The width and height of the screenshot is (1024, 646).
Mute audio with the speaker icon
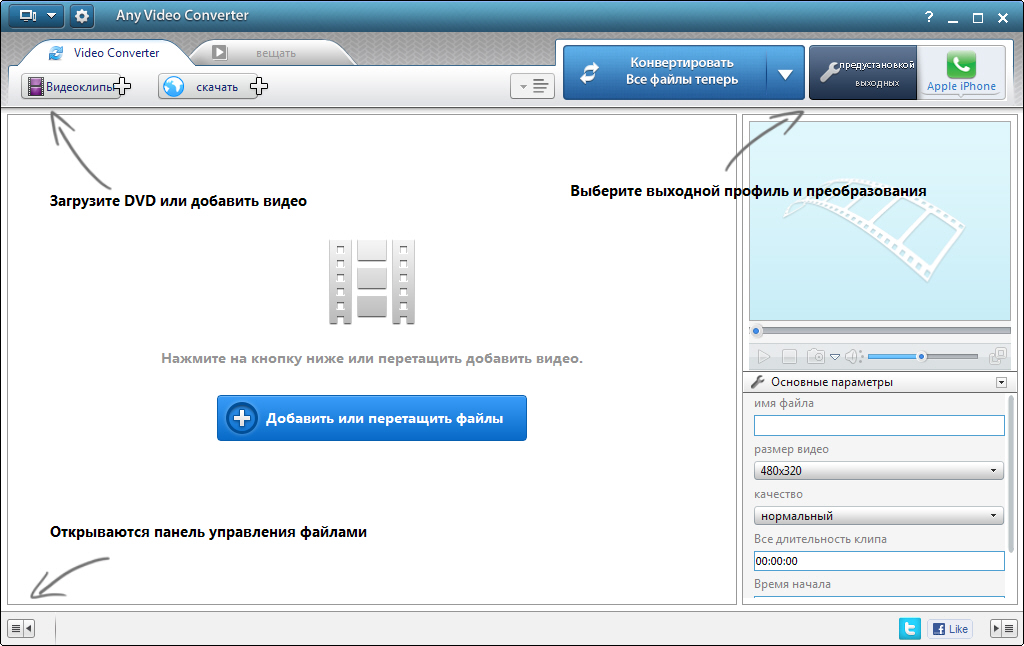[x=852, y=356]
